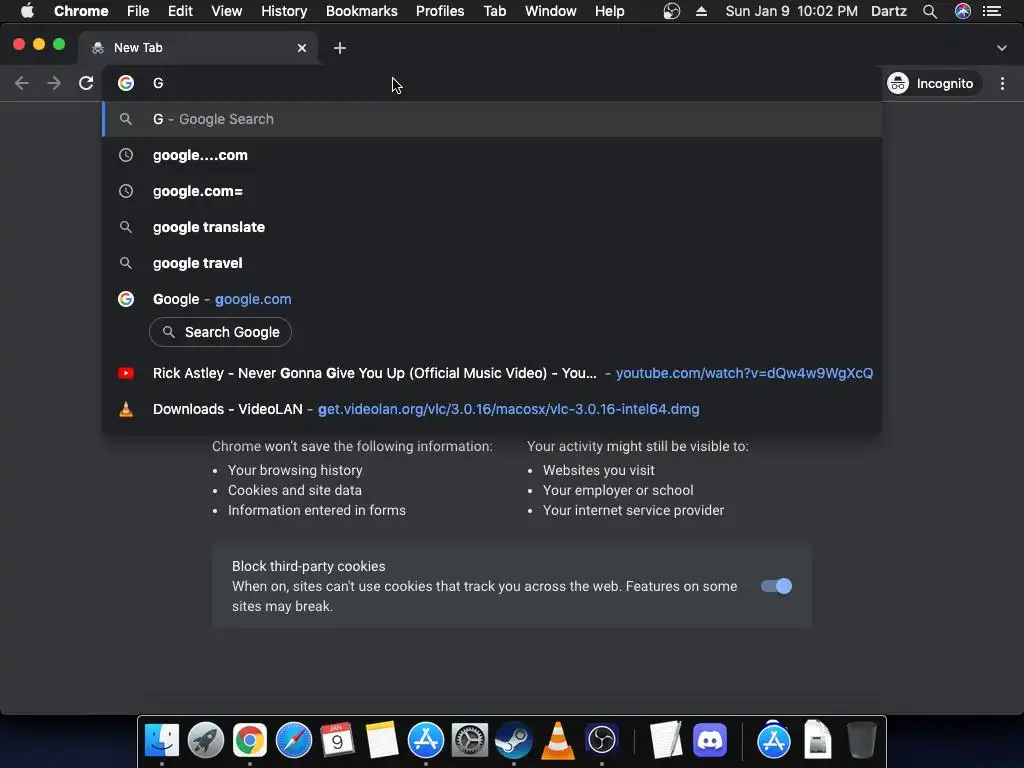Open the disk image item beside Trash
Screen dimensions: 1024x768
[x=818, y=741]
